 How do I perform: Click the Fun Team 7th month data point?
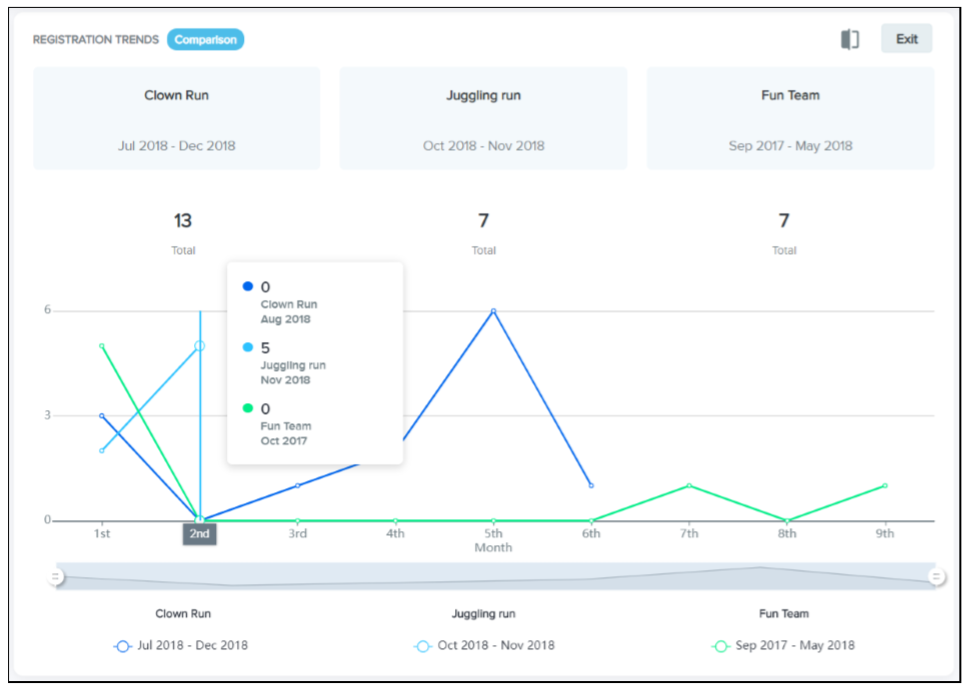click(689, 486)
